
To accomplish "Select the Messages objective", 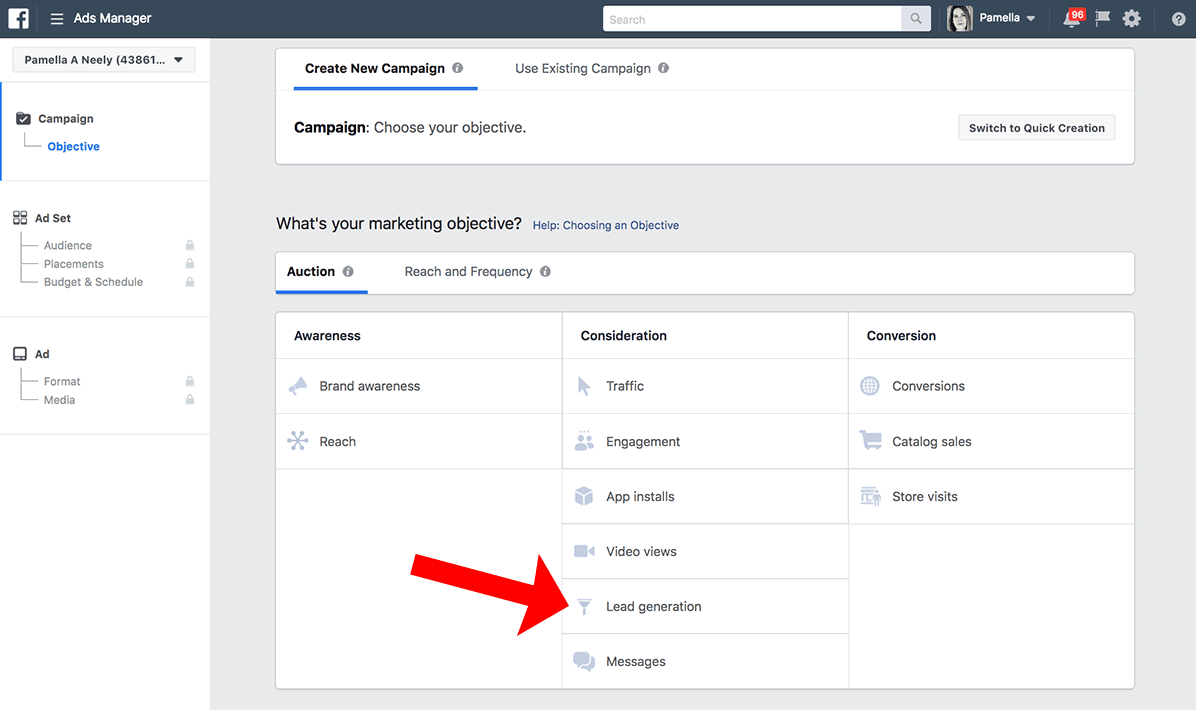I will tap(706, 661).
